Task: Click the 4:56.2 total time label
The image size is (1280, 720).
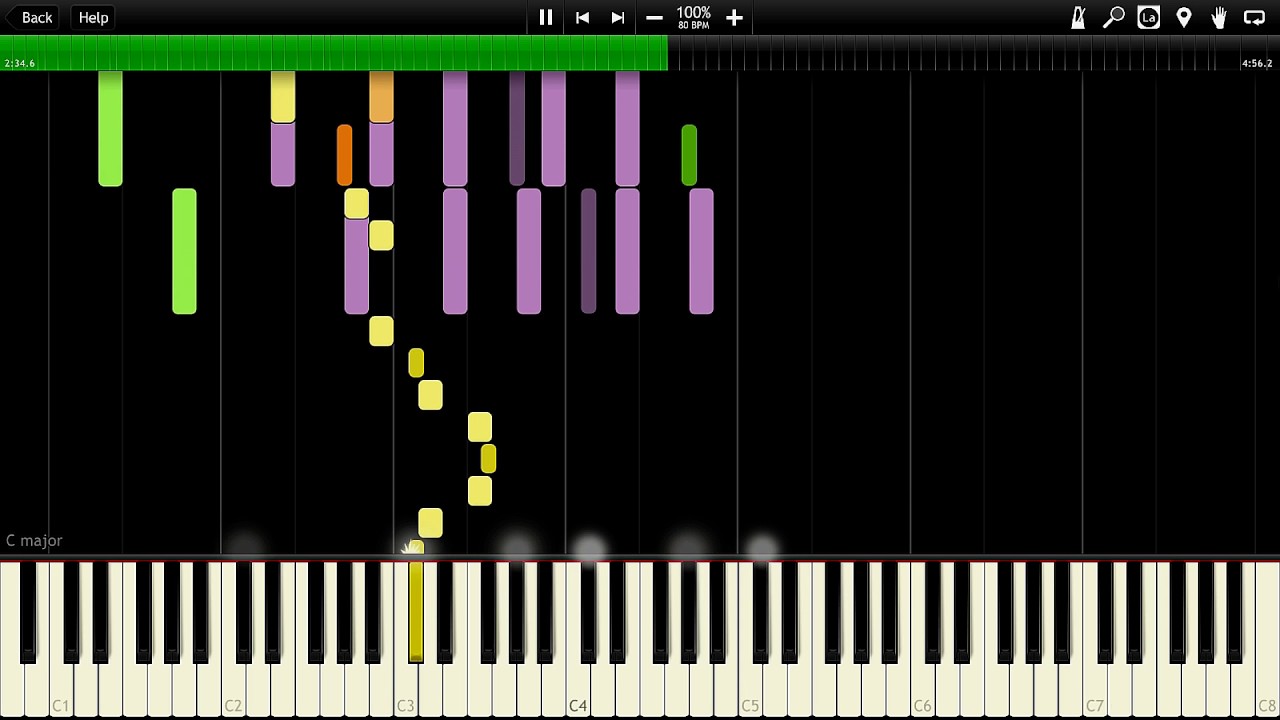Action: (1257, 63)
